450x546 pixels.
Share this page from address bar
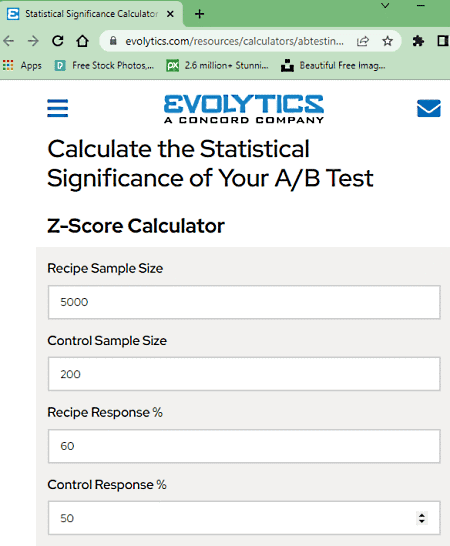coord(363,41)
